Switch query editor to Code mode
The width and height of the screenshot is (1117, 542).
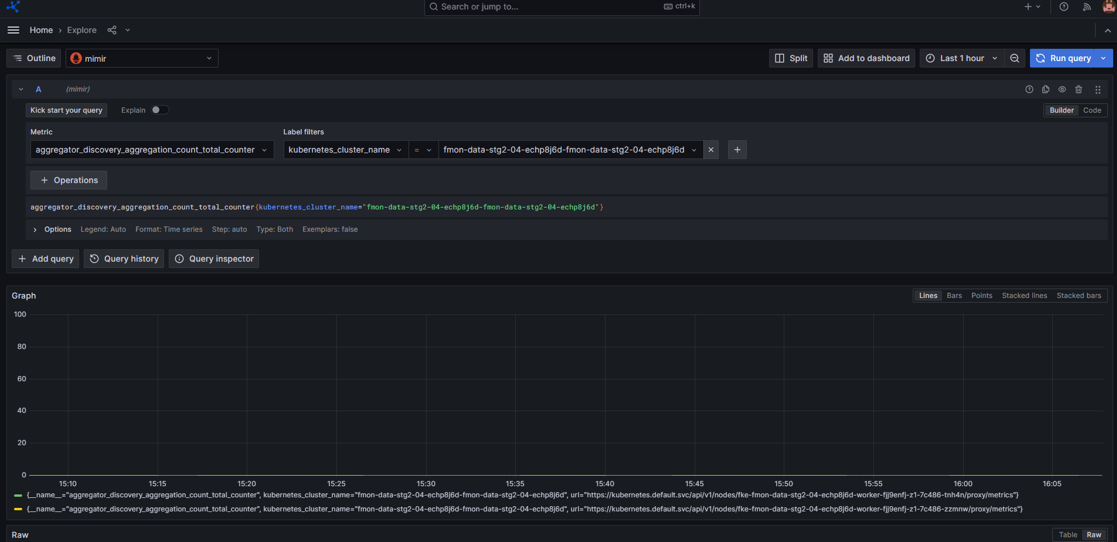tap(1092, 110)
